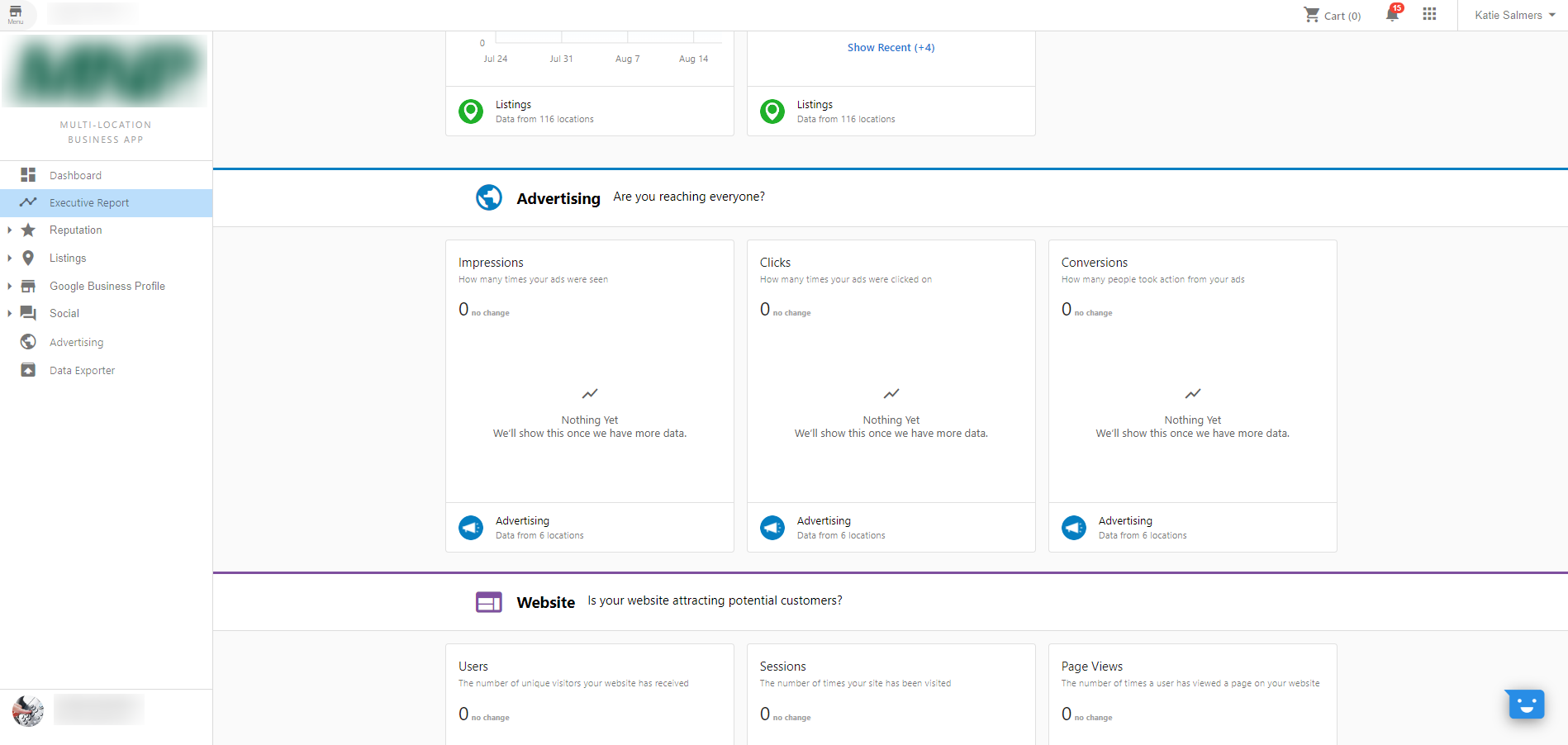Open the Katie Salmers account dropdown
This screenshot has width=1568, height=745.
[x=1514, y=15]
